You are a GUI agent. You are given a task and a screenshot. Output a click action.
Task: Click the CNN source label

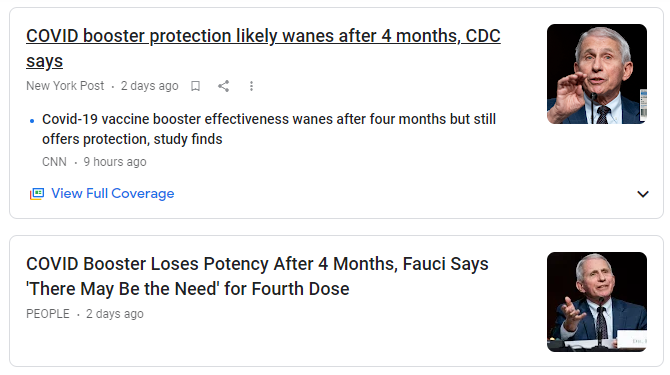click(x=54, y=162)
